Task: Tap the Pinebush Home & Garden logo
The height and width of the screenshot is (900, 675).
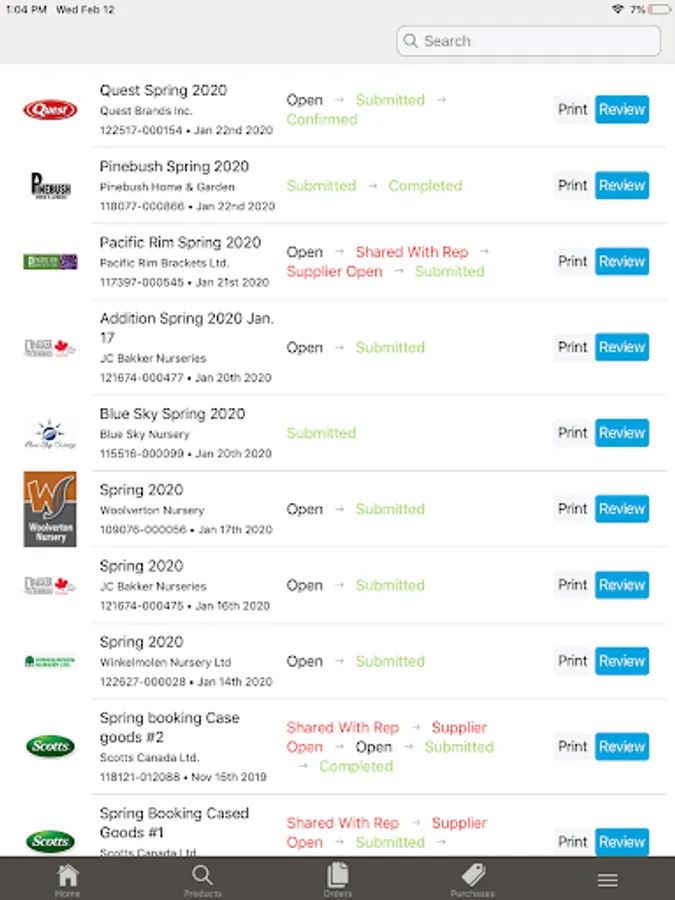Action: tap(51, 185)
